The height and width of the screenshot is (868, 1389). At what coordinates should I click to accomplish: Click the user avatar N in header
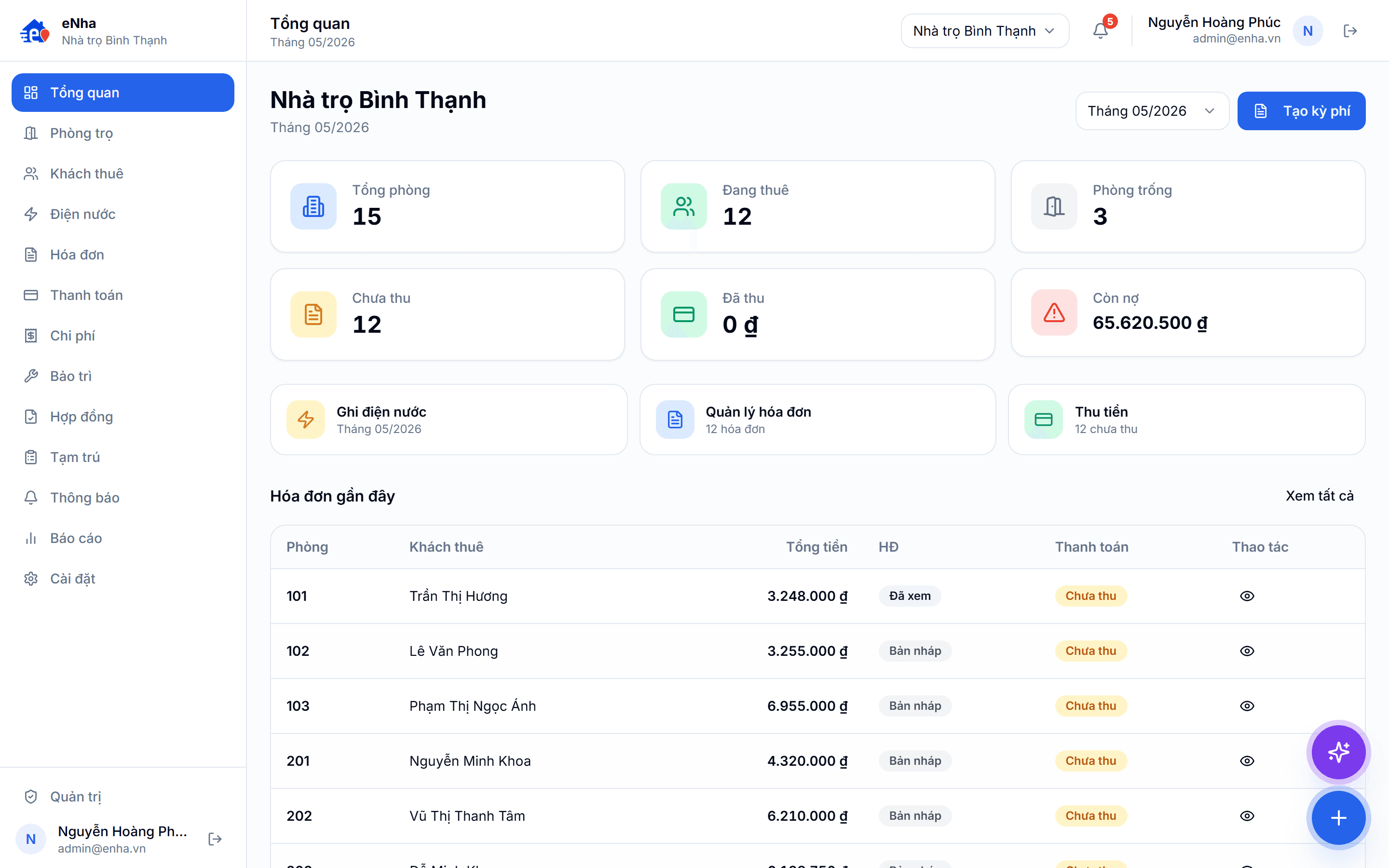(1307, 30)
